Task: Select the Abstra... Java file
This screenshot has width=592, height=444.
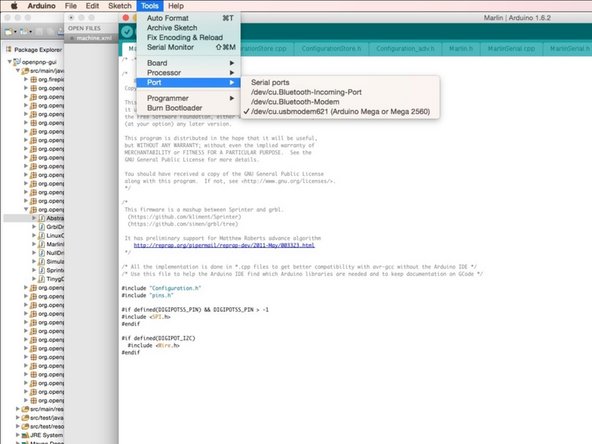Action: point(55,218)
